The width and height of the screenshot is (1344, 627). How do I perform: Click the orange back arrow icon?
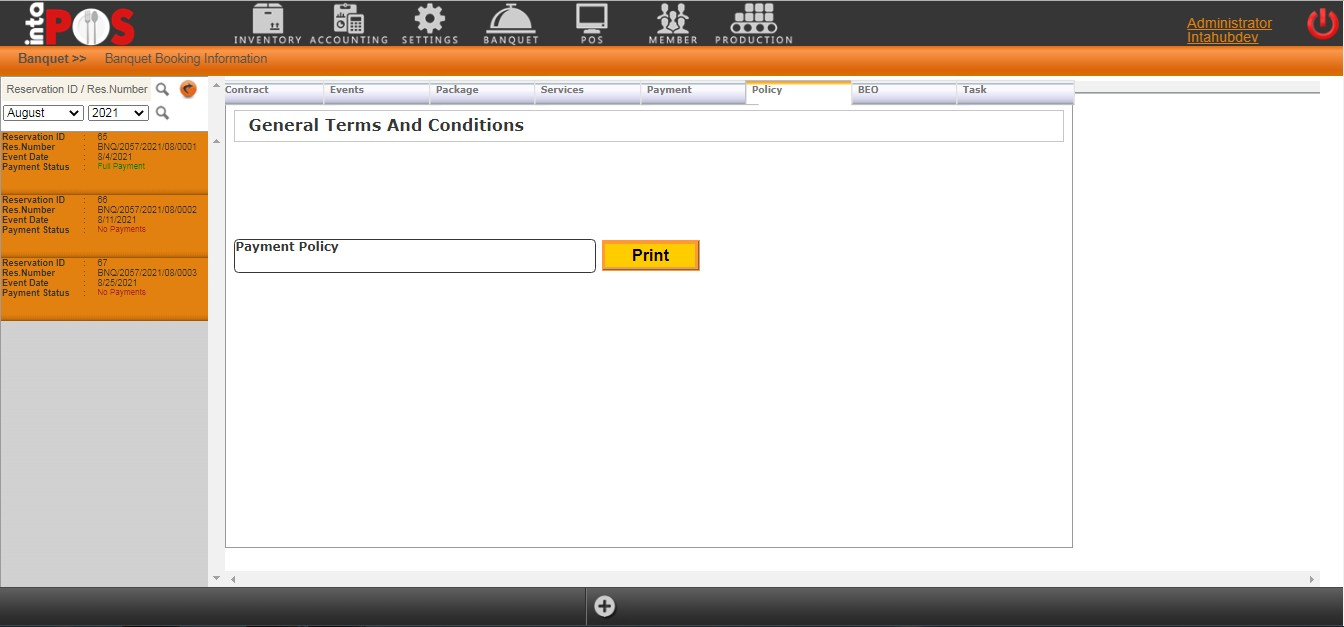click(x=188, y=89)
